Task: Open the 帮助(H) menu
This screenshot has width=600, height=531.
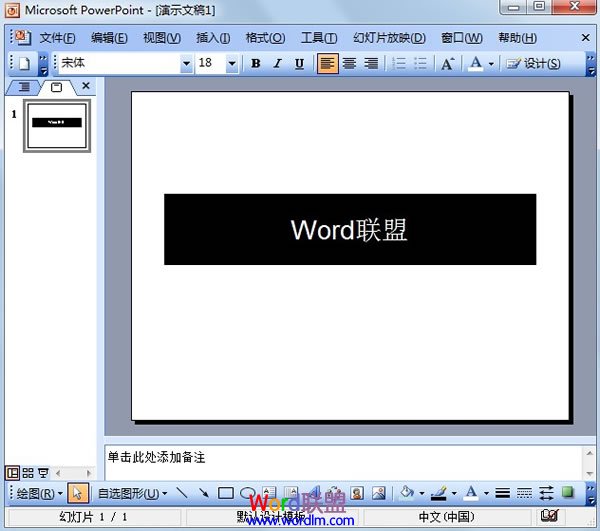Action: [517, 38]
